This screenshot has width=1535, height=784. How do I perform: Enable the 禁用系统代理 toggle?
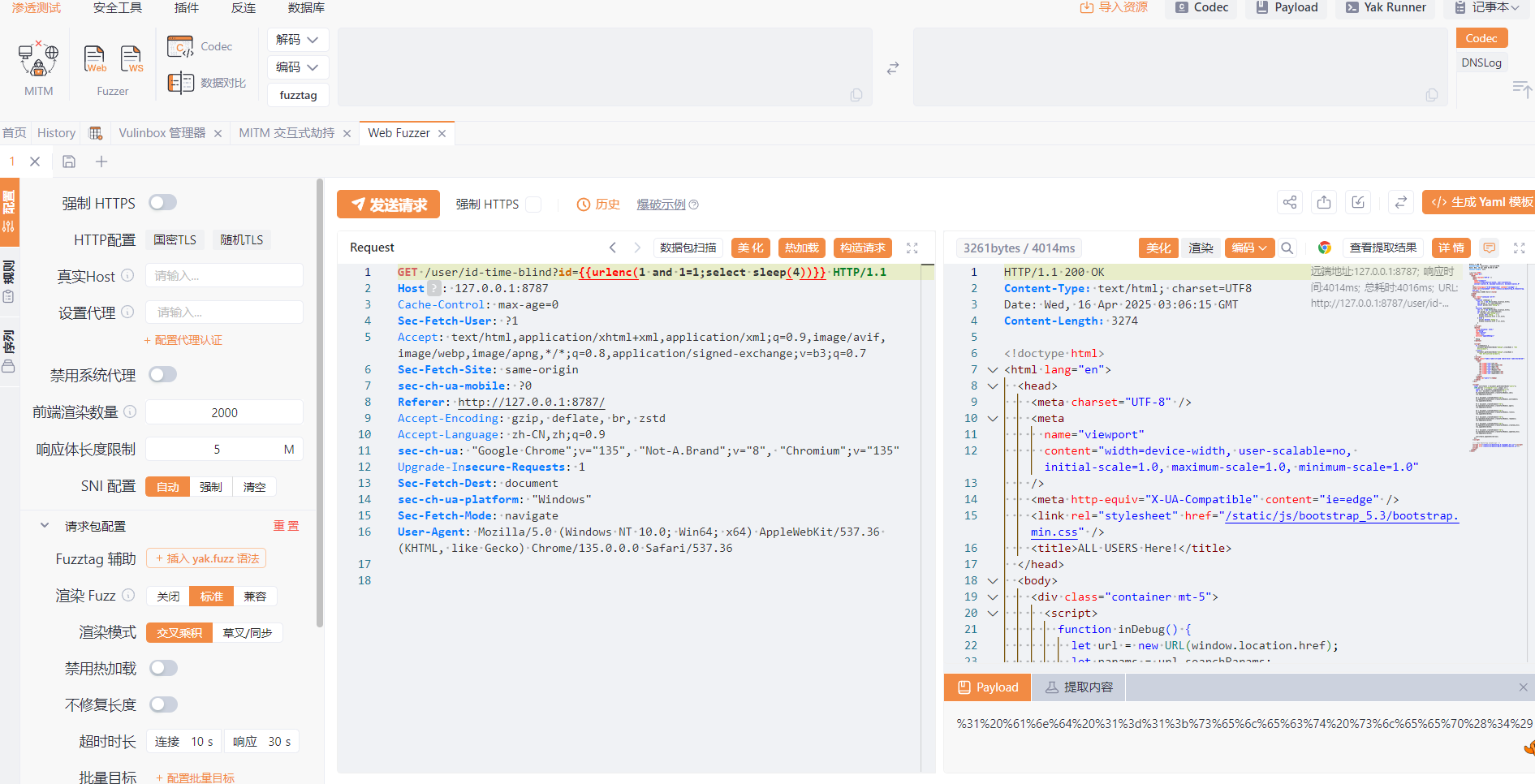[x=163, y=375]
